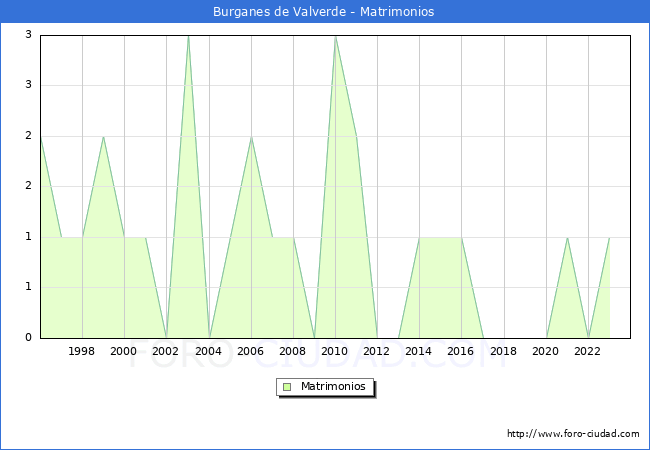Click the 2020 x-axis label
The width and height of the screenshot is (650, 450).
pos(546,351)
